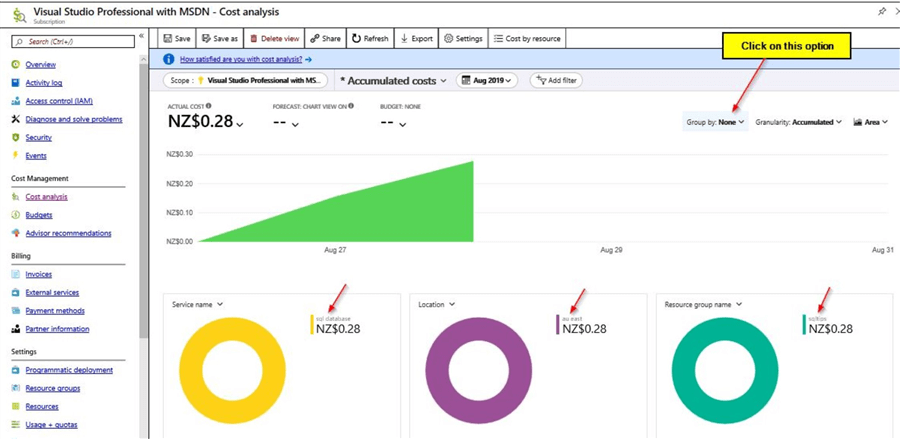
Task: Click the Cost analysis sidebar icon
Action: tap(15, 197)
